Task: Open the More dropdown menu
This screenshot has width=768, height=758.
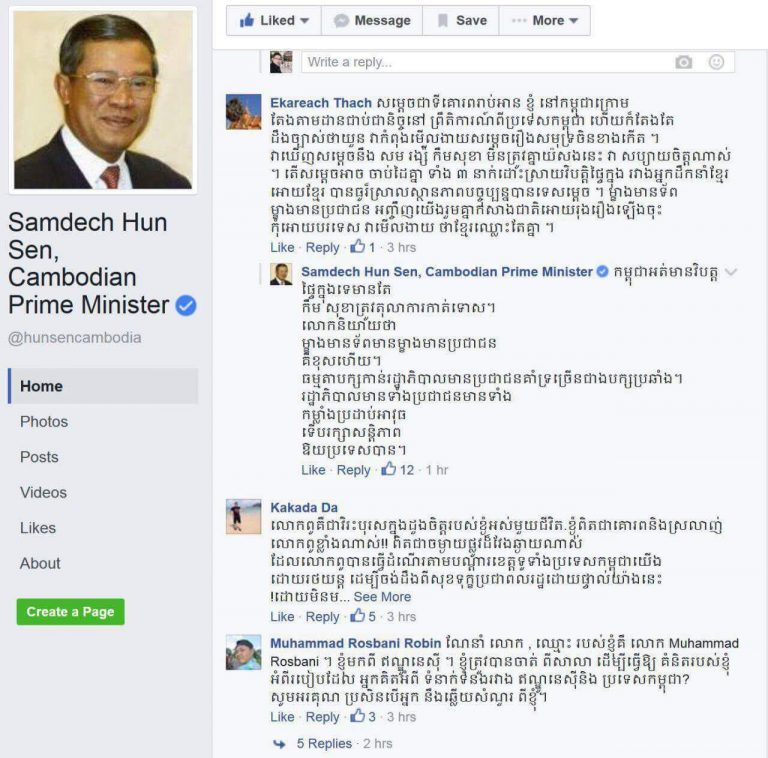Action: pos(545,21)
